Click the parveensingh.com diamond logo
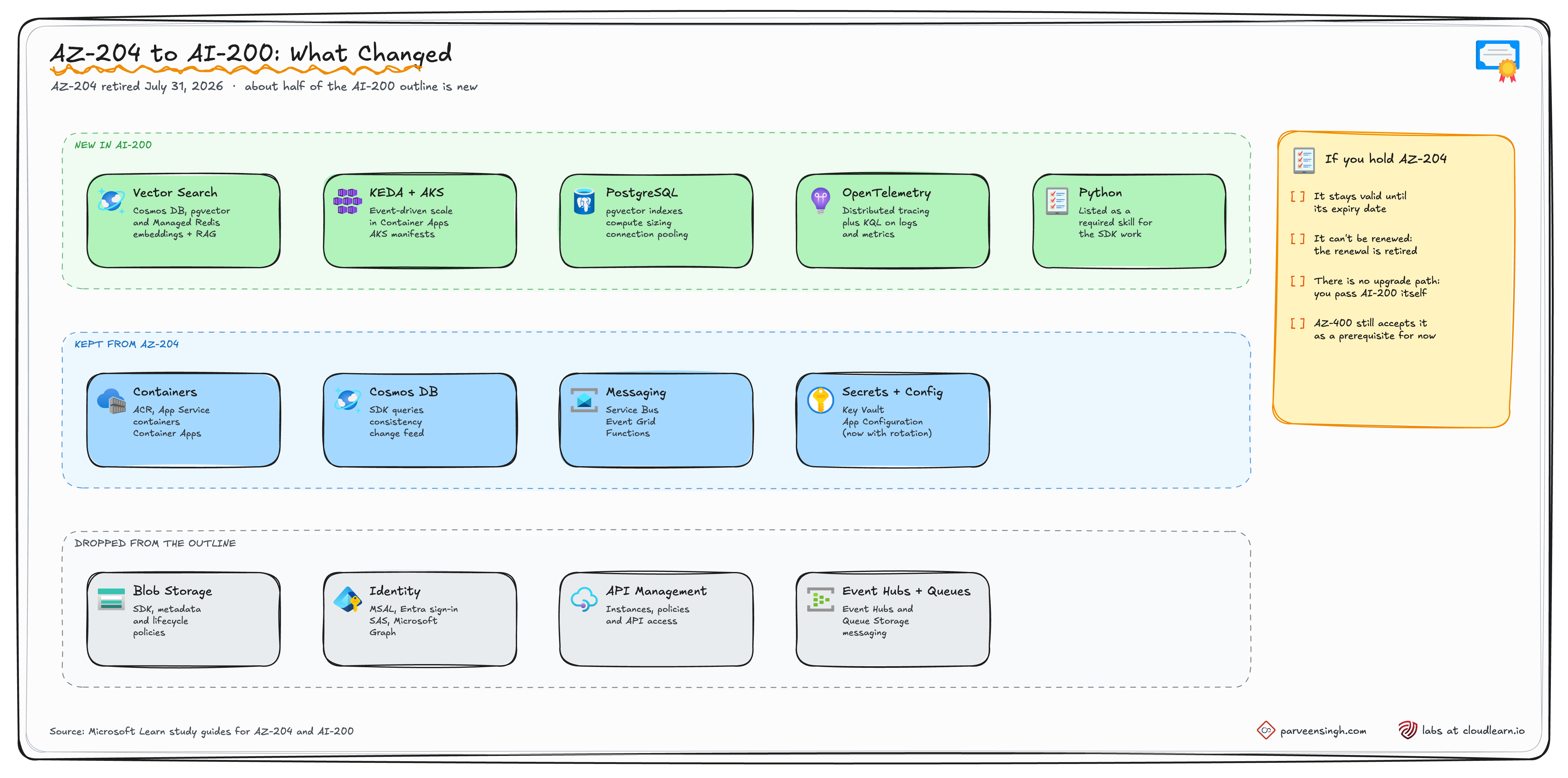Viewport: 1568px width, 778px height. pyautogui.click(x=1266, y=730)
